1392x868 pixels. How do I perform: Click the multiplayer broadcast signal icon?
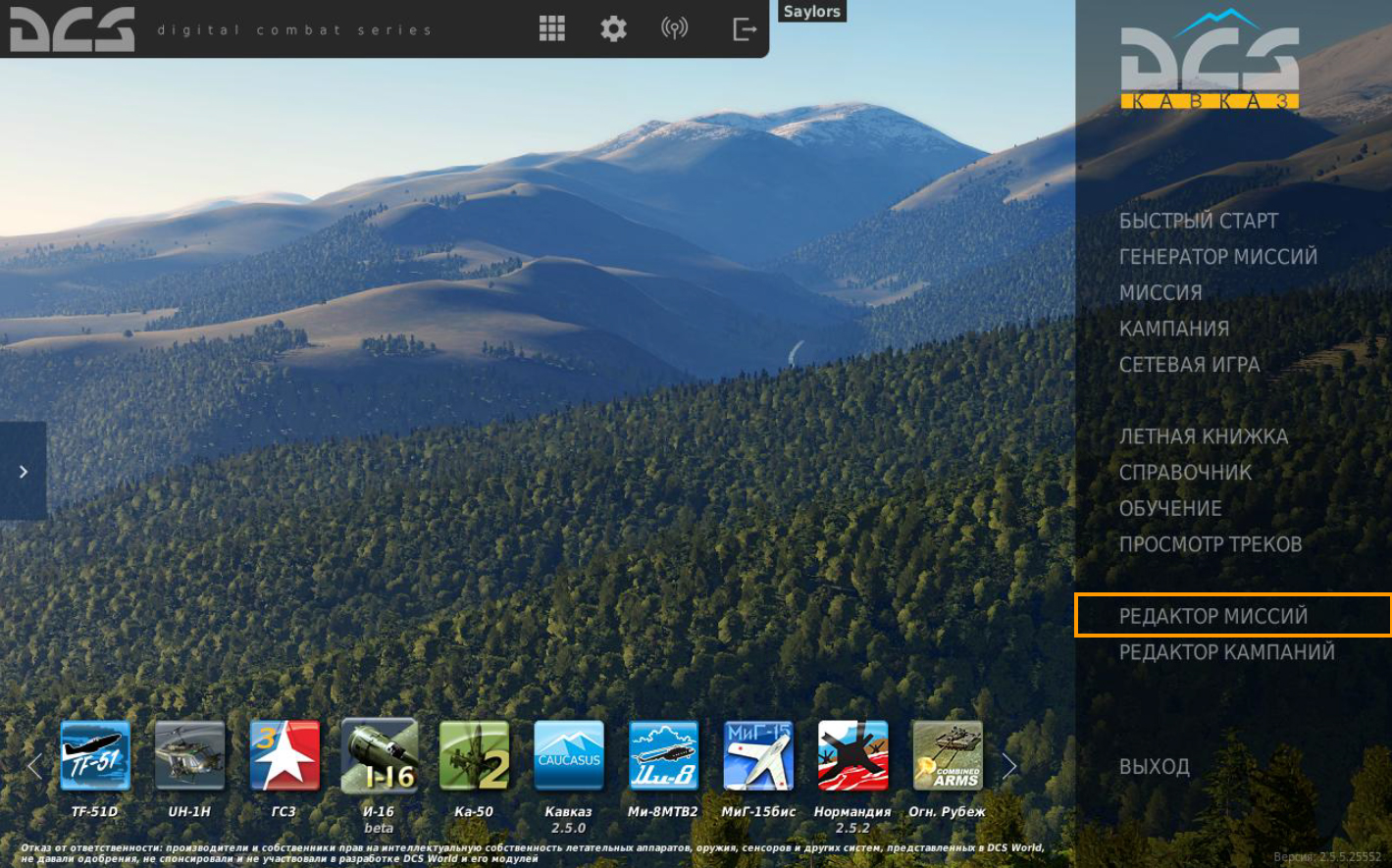click(x=675, y=28)
